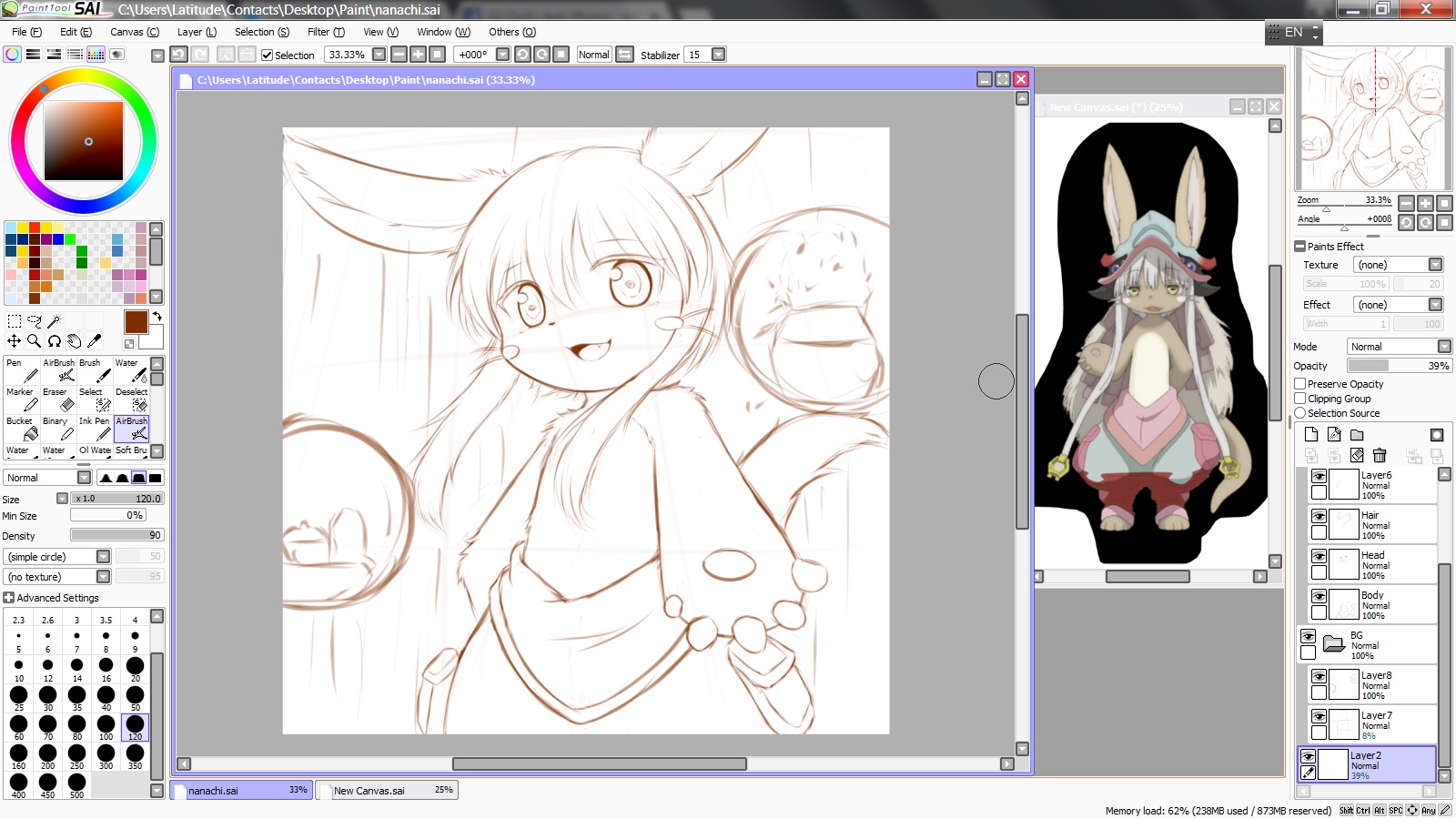Select the rotate view tool
This screenshot has width=1456, height=819.
(x=54, y=341)
